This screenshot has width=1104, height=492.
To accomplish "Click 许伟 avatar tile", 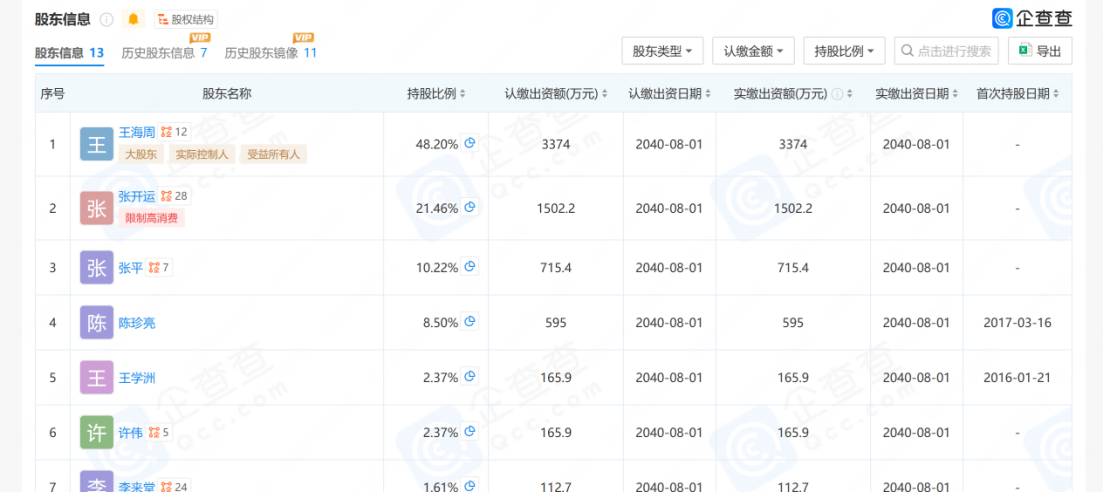I will (96, 432).
